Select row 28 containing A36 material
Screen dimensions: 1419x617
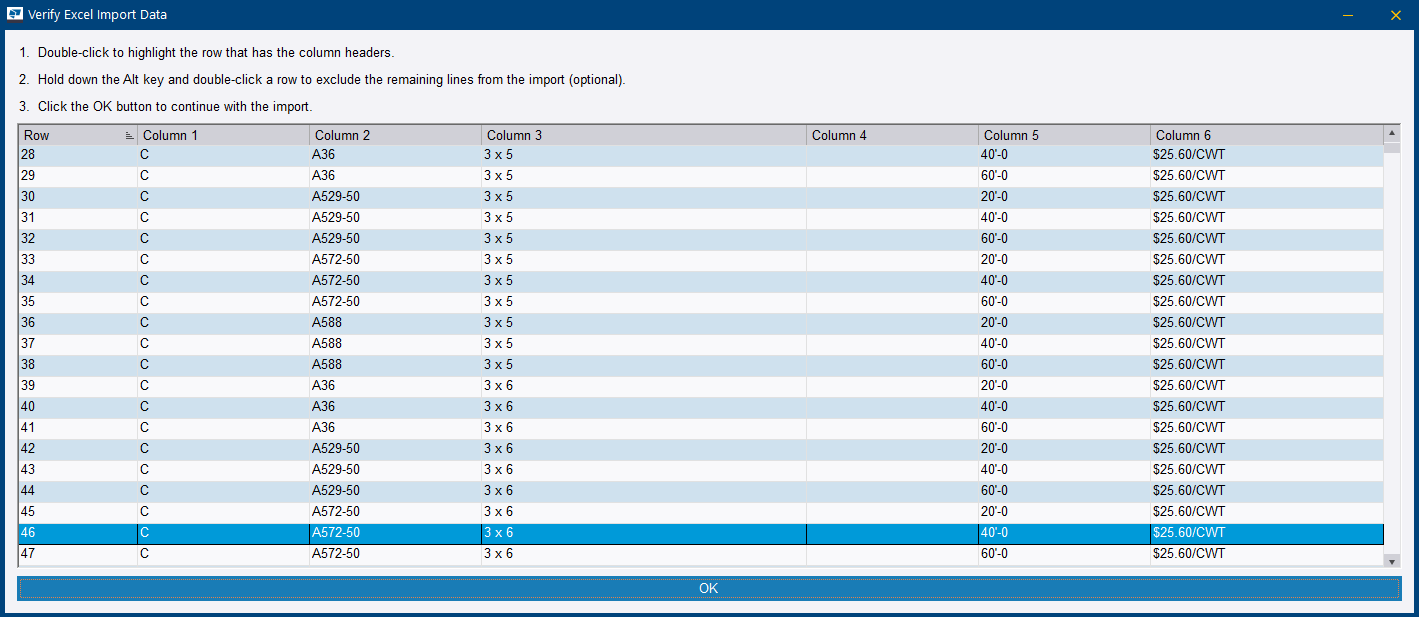(x=400, y=154)
